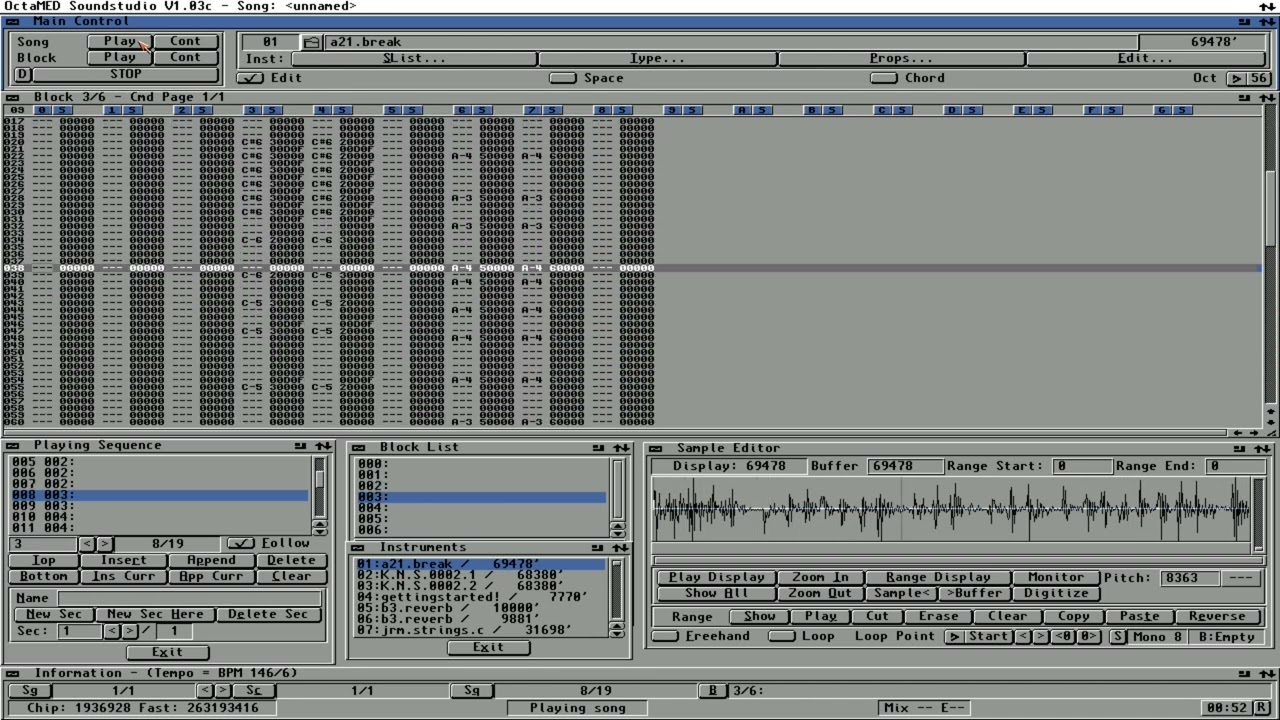
Task: Select instrument 04:gettingstarted!
Action: coord(480,597)
